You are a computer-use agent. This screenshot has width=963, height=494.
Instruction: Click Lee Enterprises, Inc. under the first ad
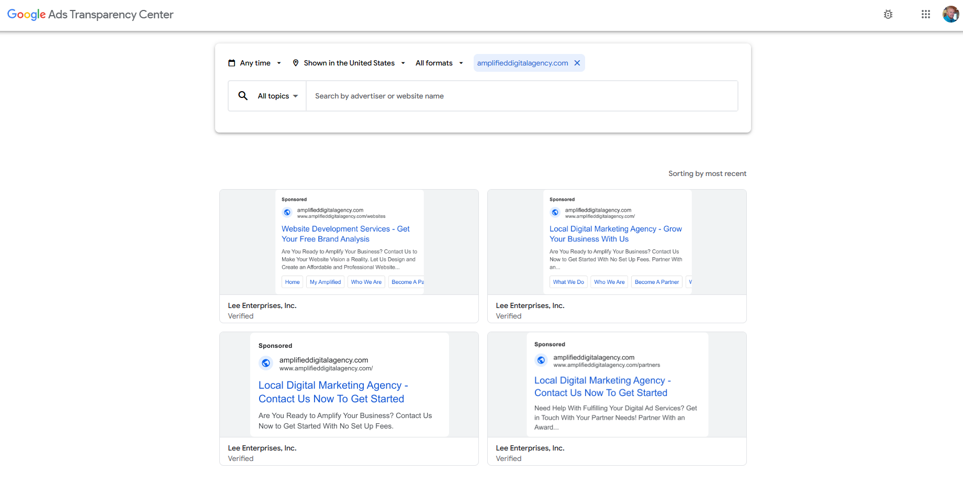(x=262, y=306)
